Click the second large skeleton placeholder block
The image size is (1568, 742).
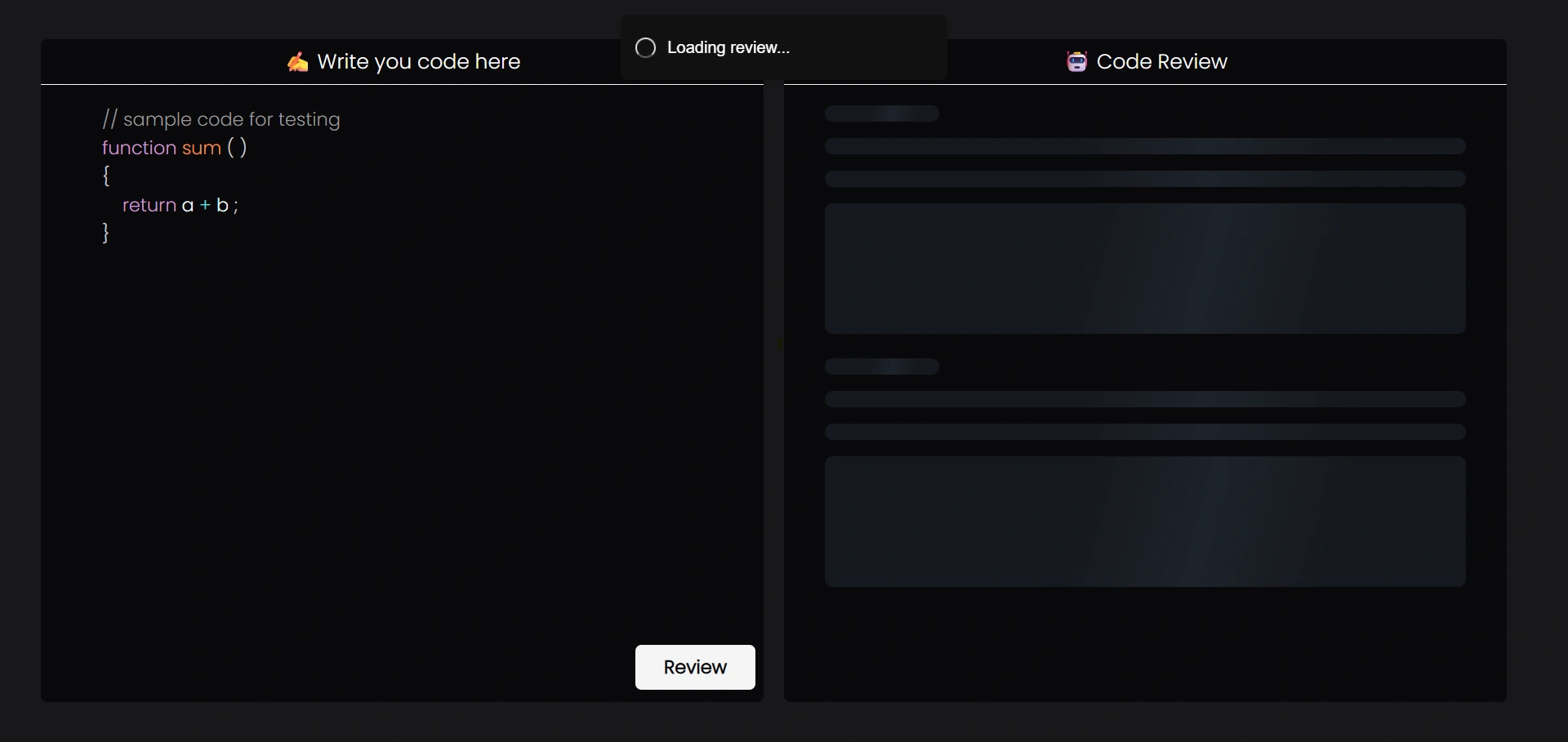(1145, 522)
